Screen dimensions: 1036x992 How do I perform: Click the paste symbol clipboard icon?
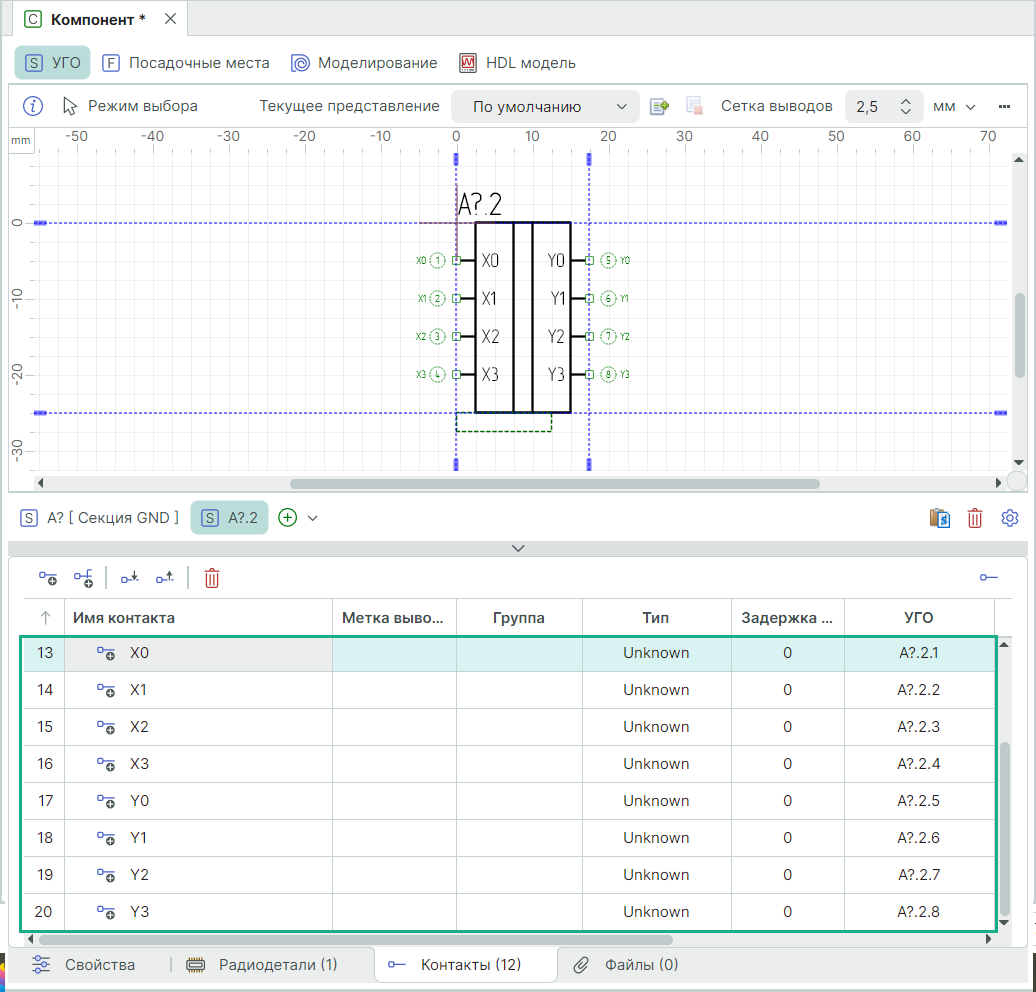tap(939, 518)
